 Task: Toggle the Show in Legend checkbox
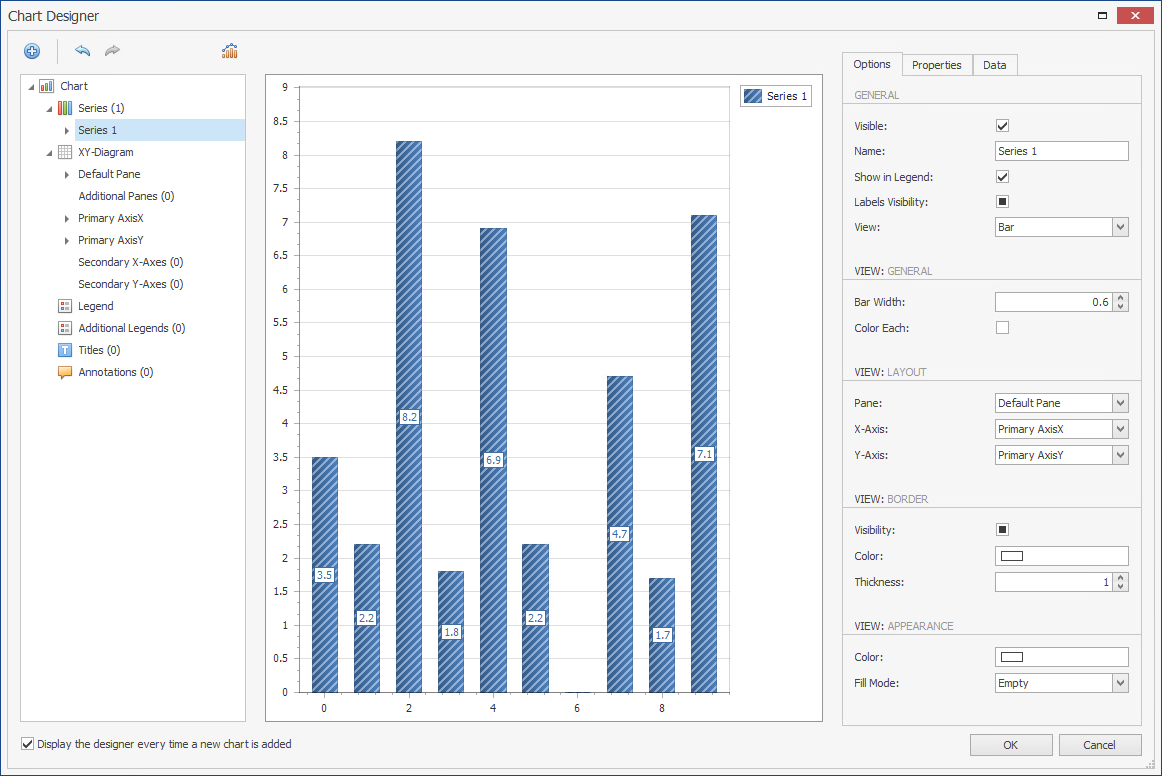(x=1002, y=177)
